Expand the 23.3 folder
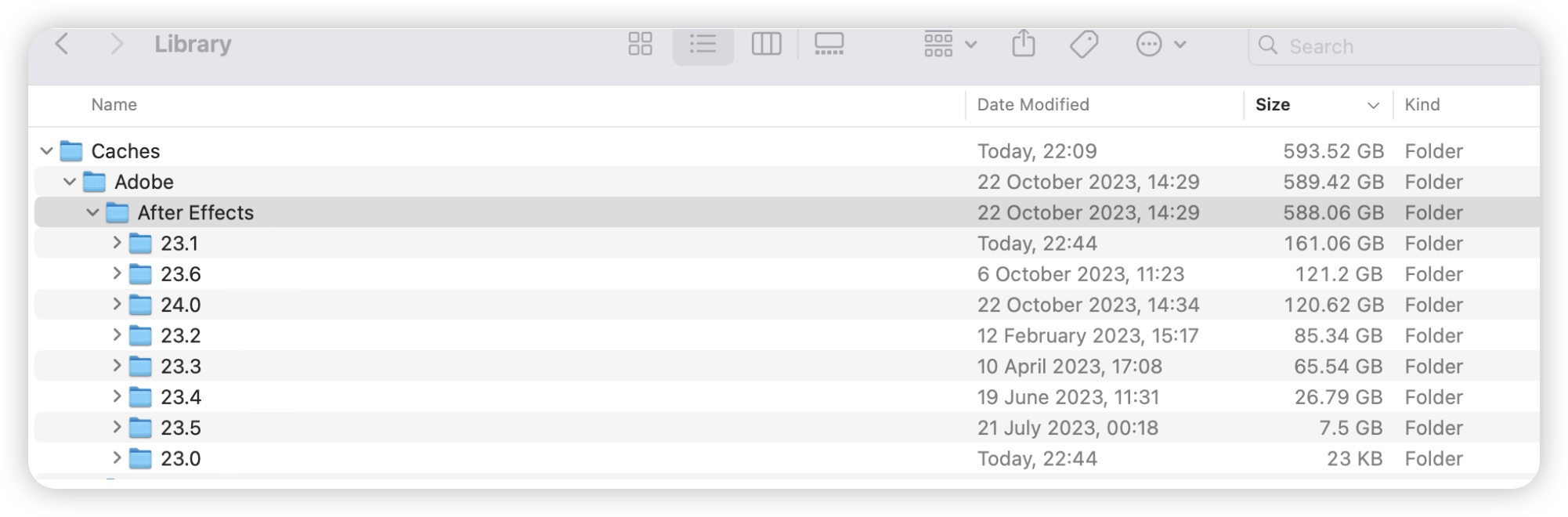This screenshot has height=517, width=1568. pos(117,366)
